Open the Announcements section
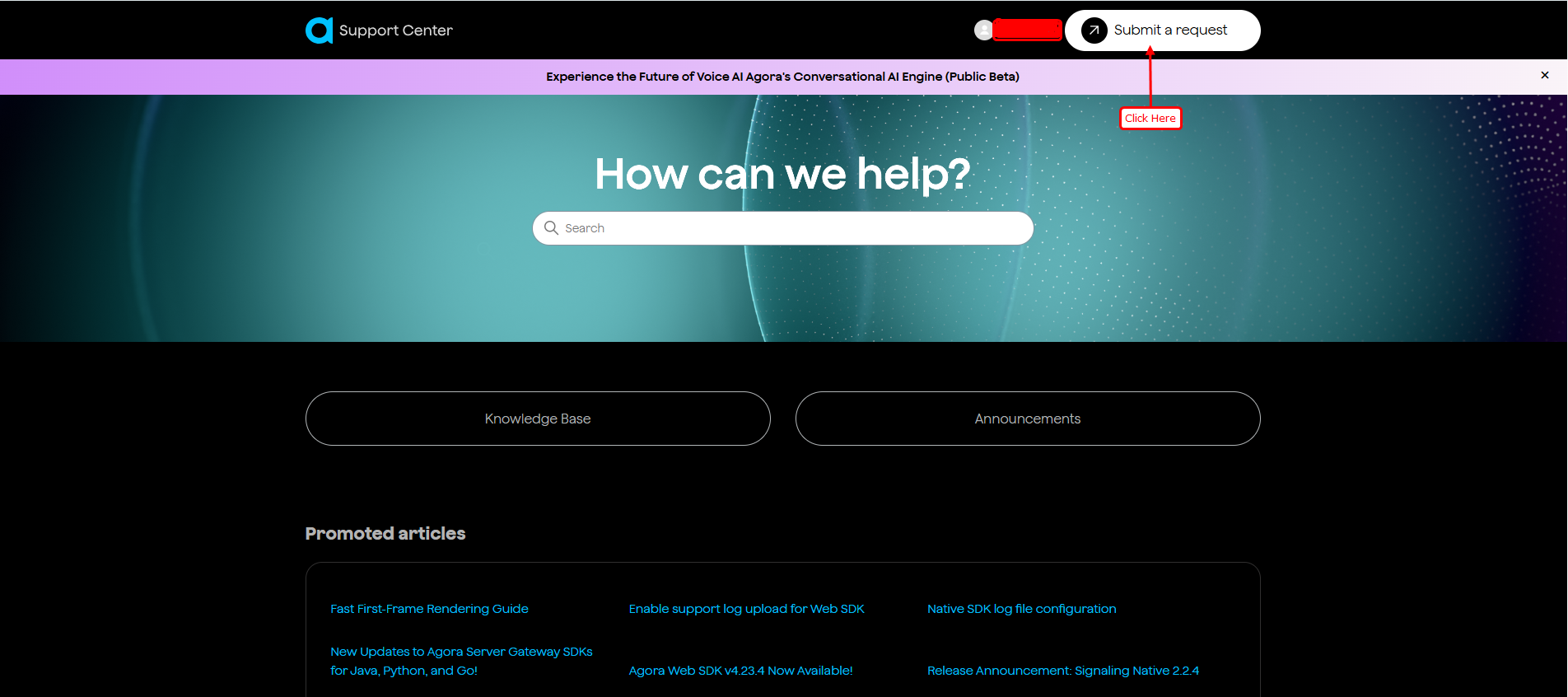Image resolution: width=1568 pixels, height=697 pixels. coord(1027,419)
